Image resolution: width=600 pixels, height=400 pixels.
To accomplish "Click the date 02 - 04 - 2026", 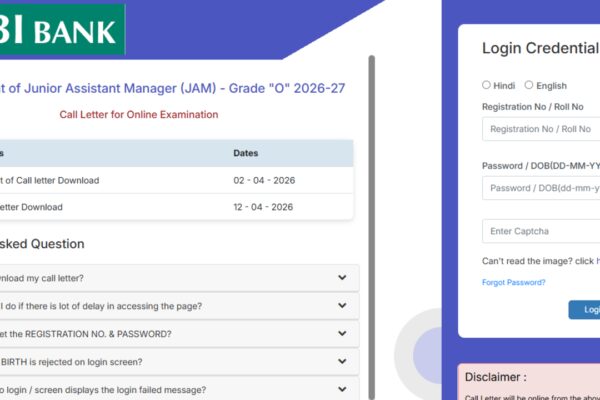I will coord(264,180).
